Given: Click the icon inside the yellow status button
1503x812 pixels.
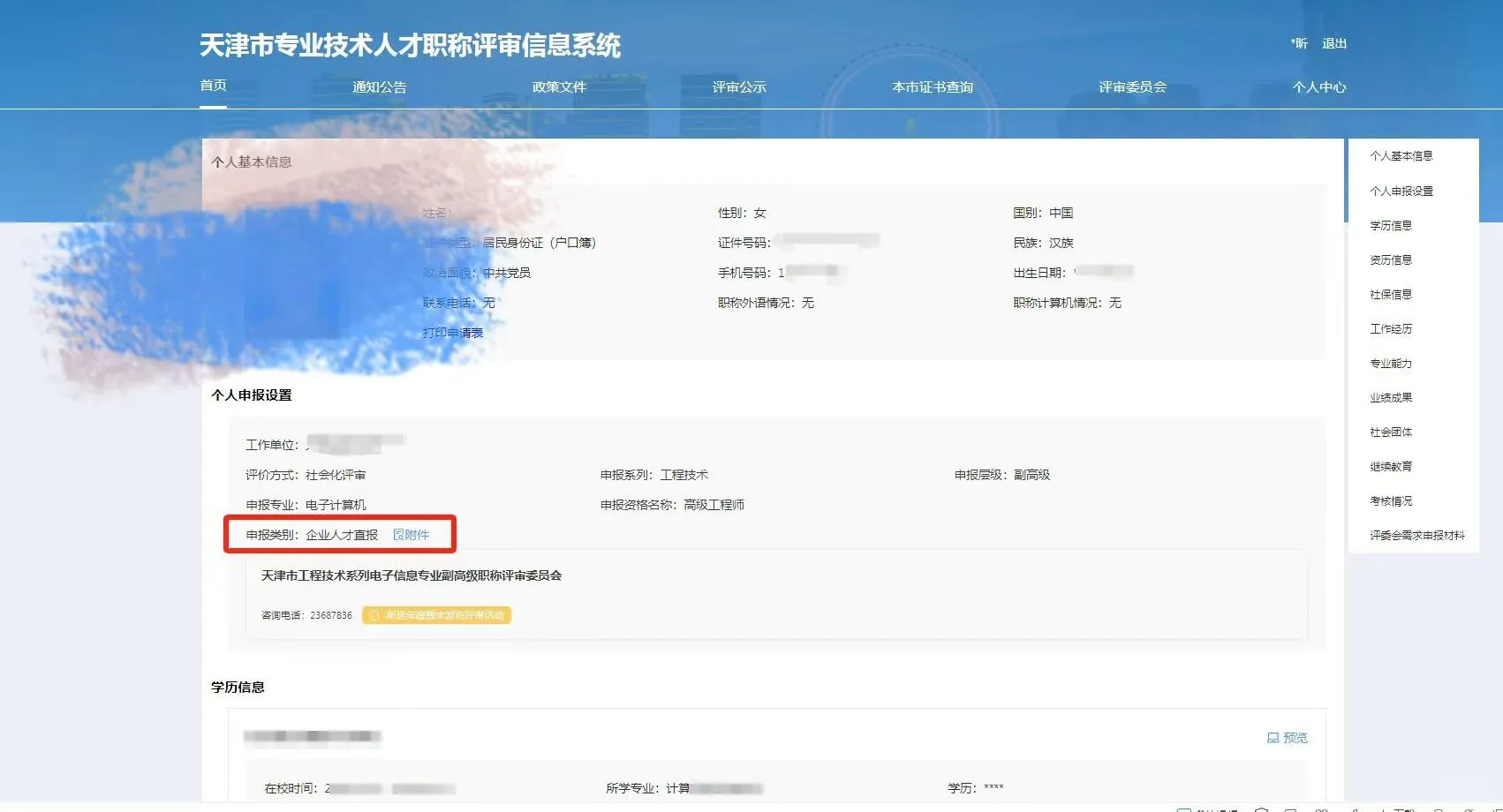Looking at the screenshot, I should tap(374, 615).
